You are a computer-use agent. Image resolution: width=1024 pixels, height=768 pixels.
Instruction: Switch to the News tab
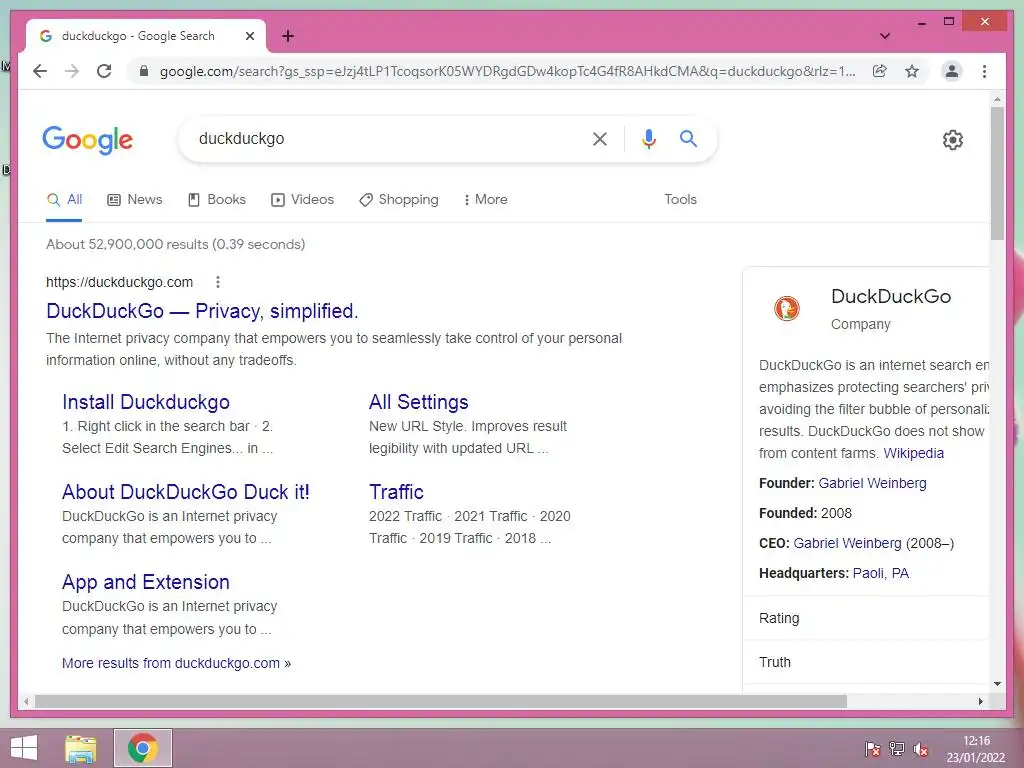[x=135, y=199]
